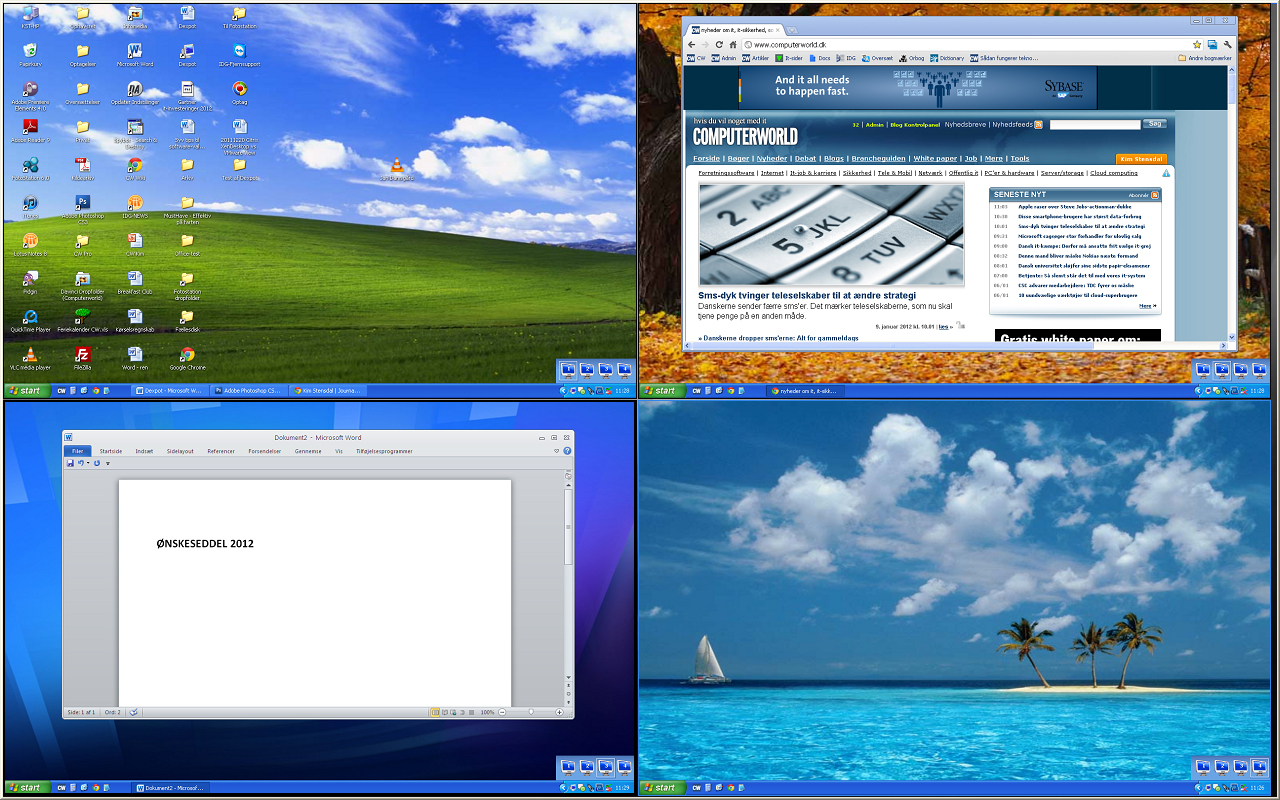Select the Adobe Photoshop CS3 desktop icon

[x=83, y=209]
